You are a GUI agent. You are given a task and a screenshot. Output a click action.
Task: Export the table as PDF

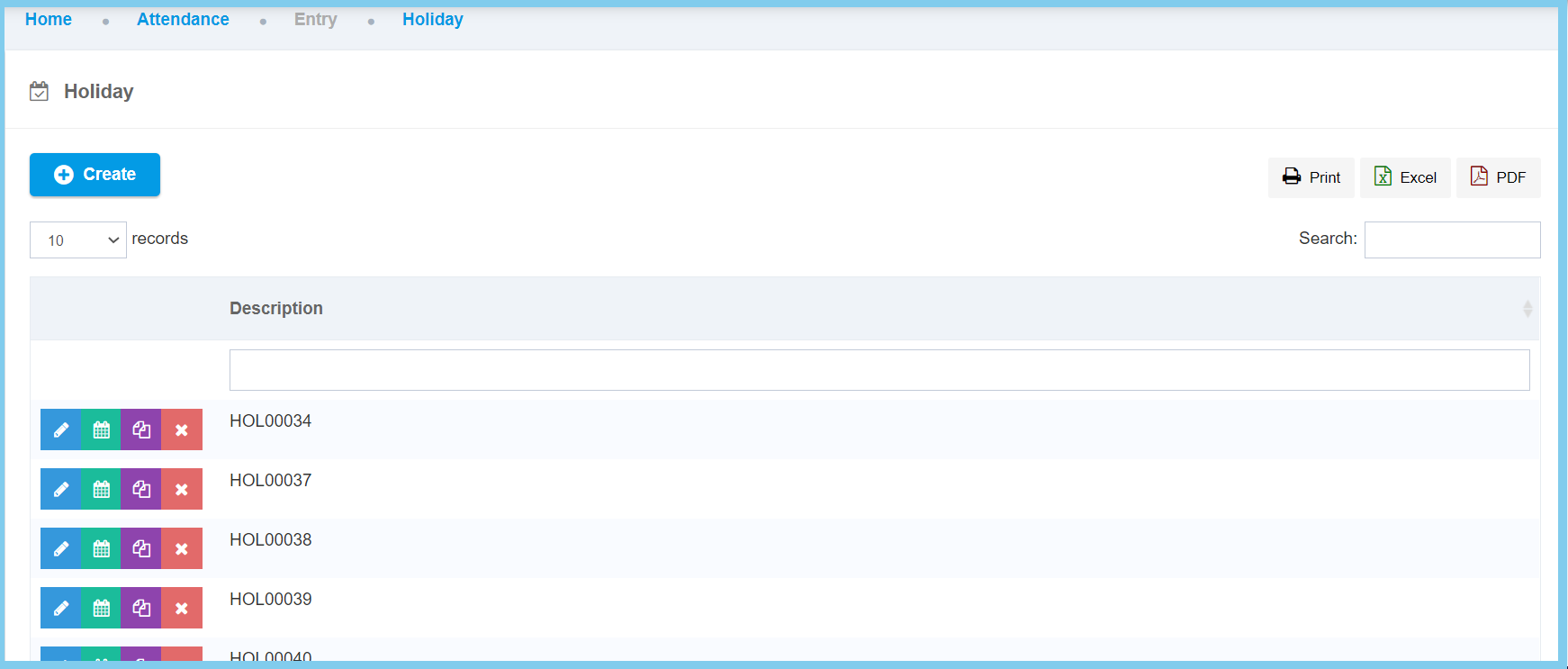tap(1498, 177)
